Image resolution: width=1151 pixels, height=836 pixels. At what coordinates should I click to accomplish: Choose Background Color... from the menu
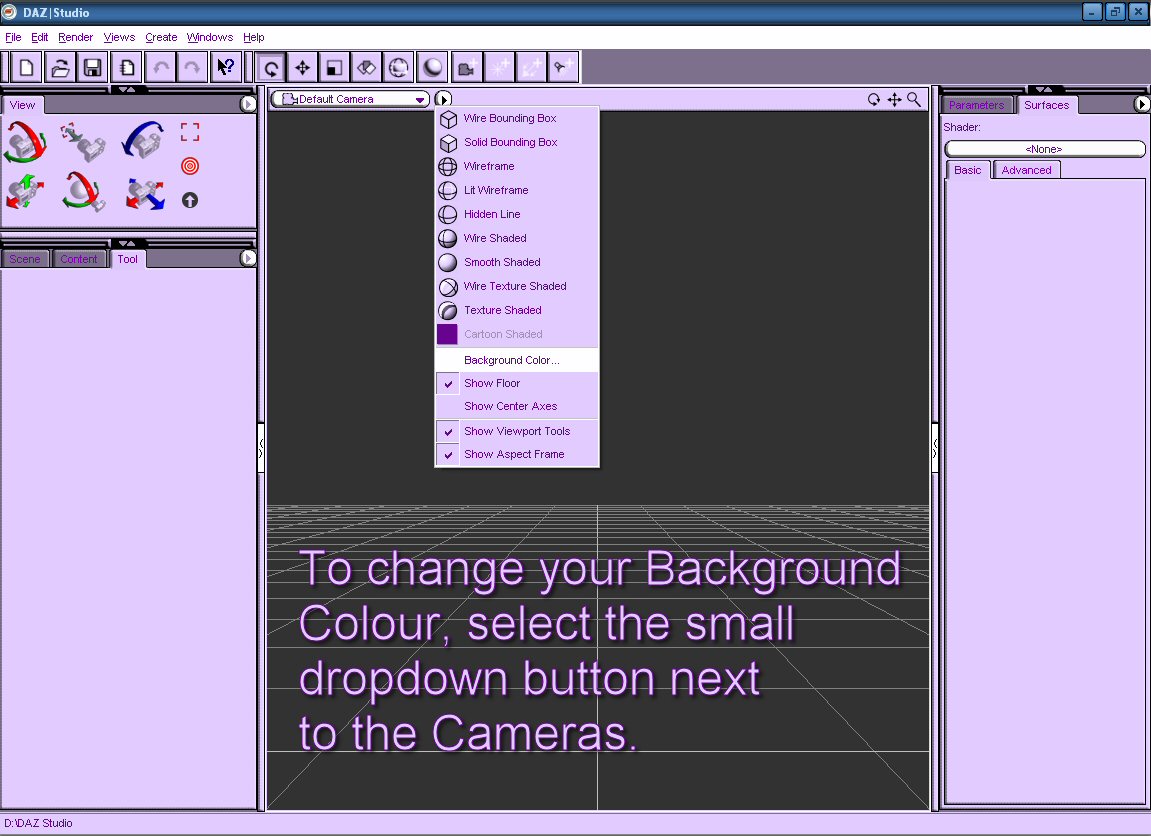(x=511, y=360)
